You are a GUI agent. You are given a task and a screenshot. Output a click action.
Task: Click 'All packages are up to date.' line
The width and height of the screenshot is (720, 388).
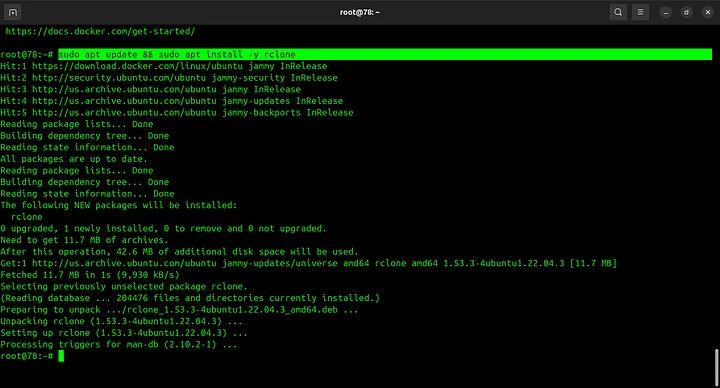[x=74, y=159]
